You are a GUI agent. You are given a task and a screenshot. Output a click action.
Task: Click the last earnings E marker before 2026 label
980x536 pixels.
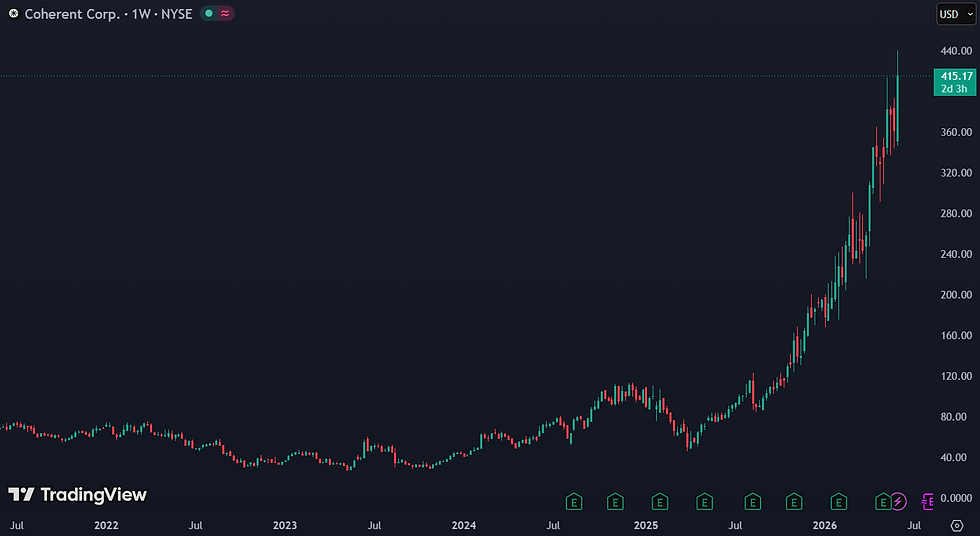(794, 502)
